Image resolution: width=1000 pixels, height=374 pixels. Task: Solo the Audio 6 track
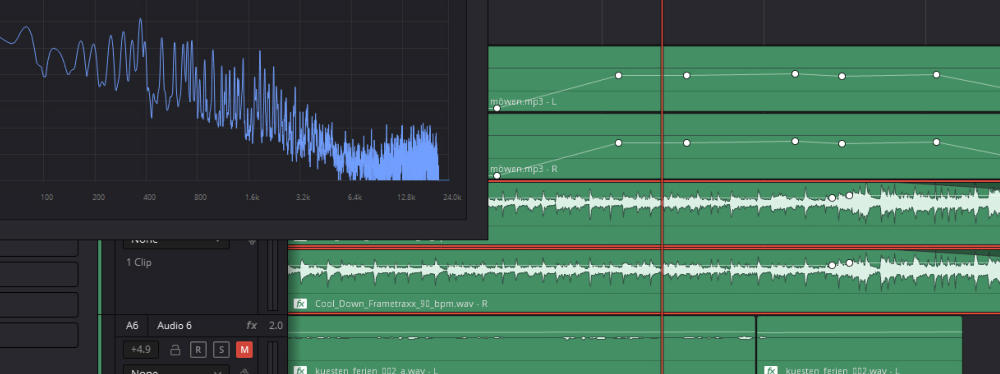(221, 350)
